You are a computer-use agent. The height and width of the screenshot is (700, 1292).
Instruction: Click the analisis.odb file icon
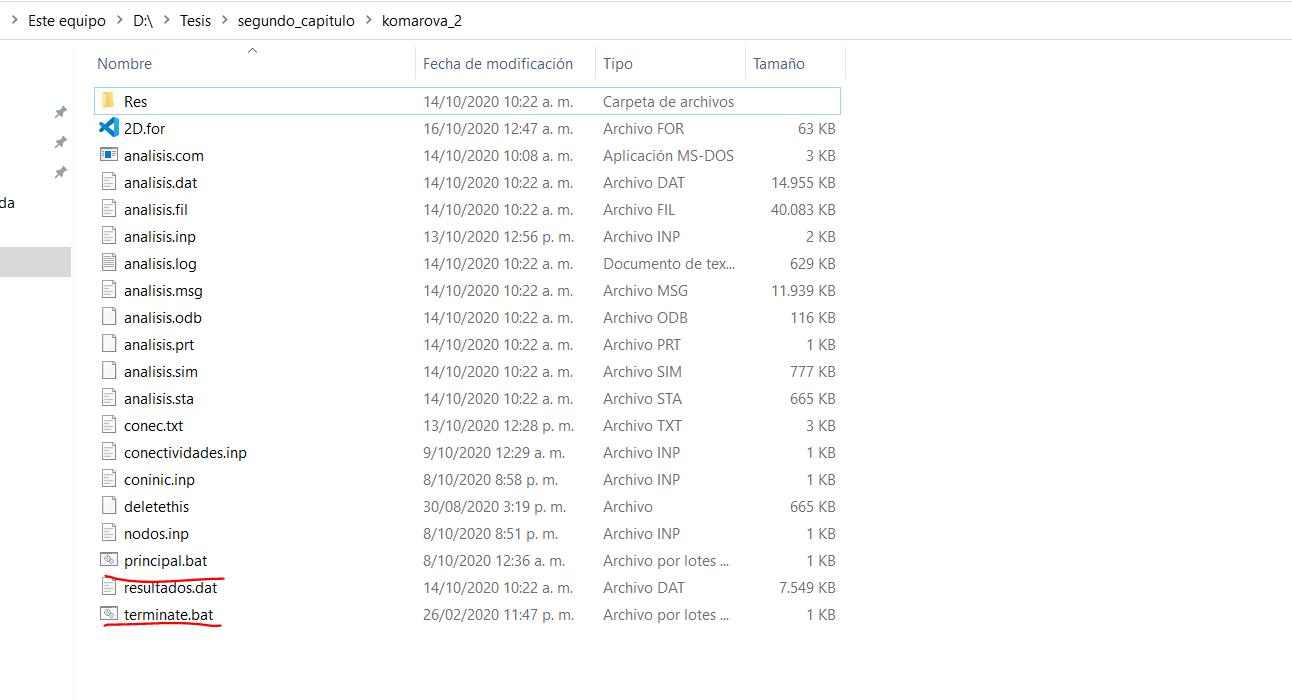[109, 317]
